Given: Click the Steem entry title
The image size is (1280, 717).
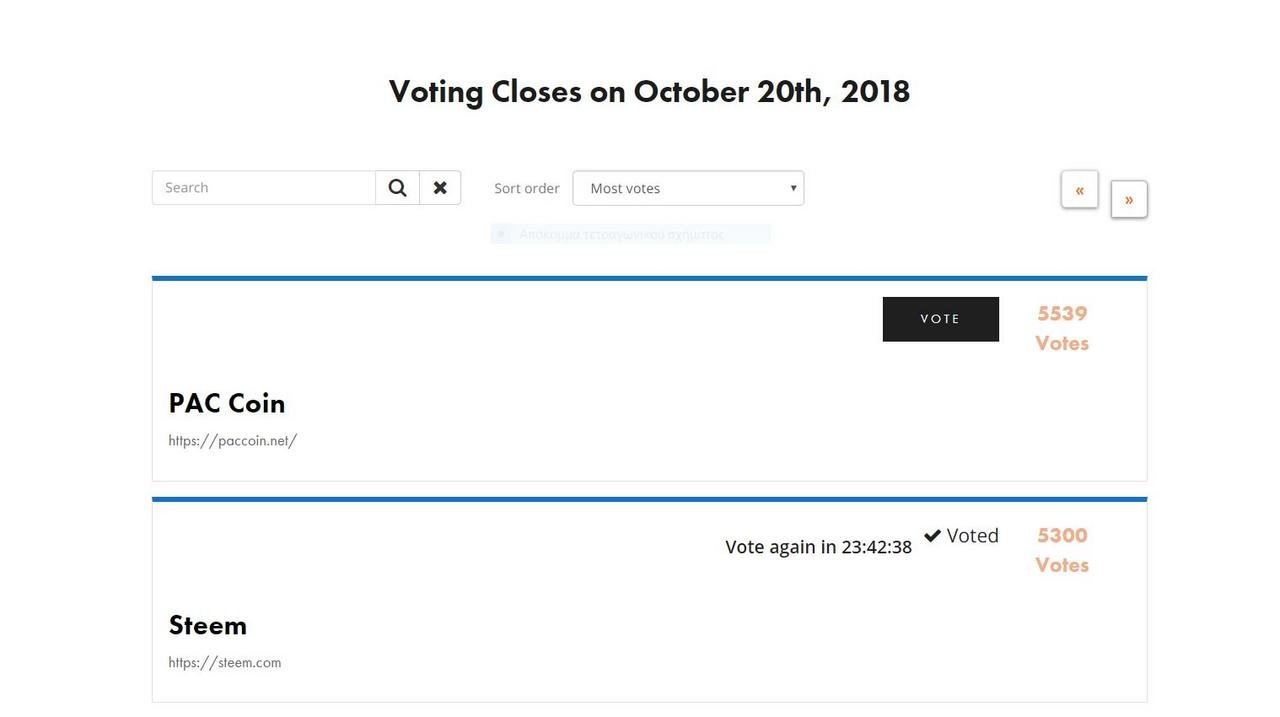Looking at the screenshot, I should [x=208, y=625].
